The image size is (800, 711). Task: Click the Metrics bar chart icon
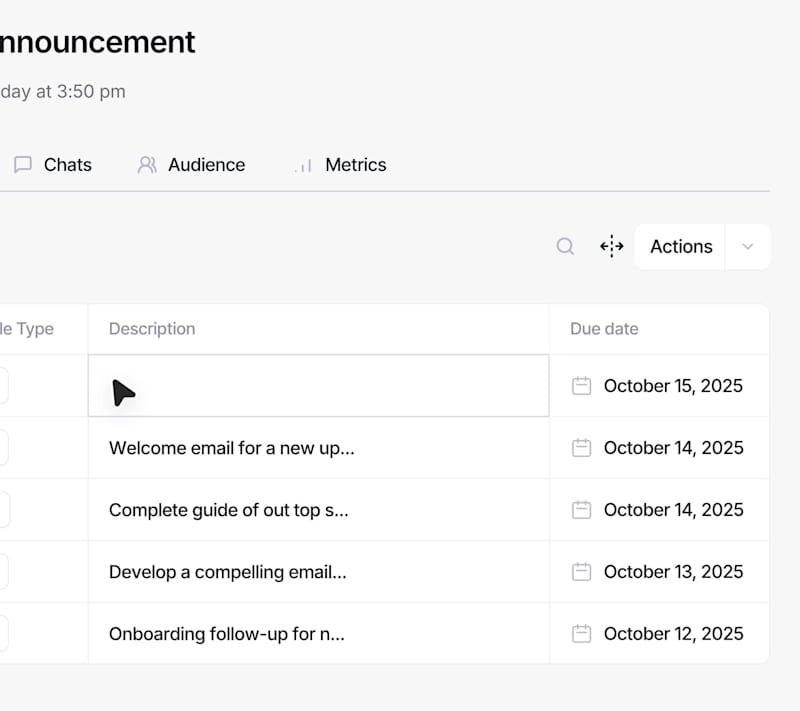(304, 166)
